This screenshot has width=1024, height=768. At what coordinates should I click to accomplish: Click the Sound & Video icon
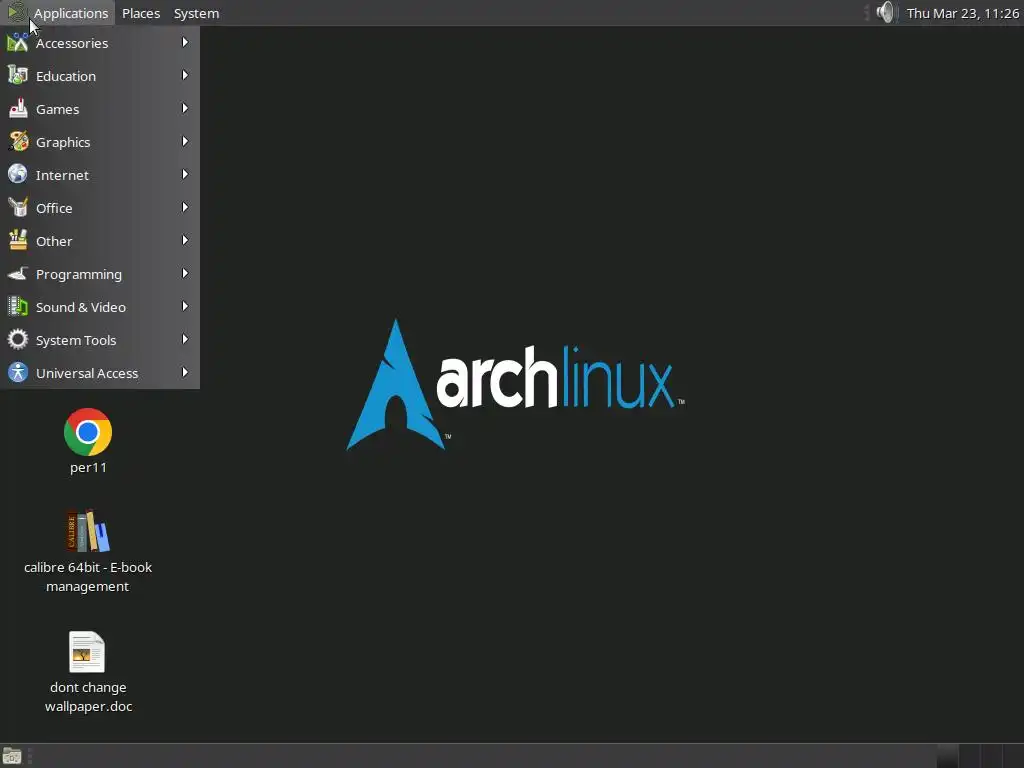(x=18, y=306)
